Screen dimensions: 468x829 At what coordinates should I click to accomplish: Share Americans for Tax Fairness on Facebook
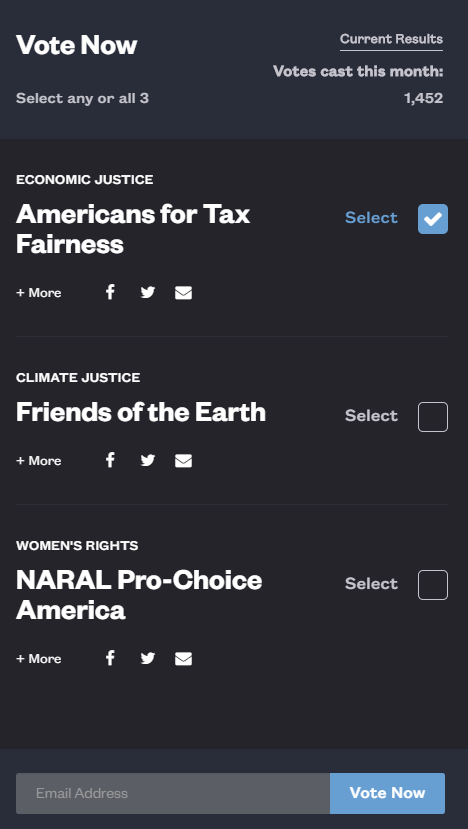110,292
